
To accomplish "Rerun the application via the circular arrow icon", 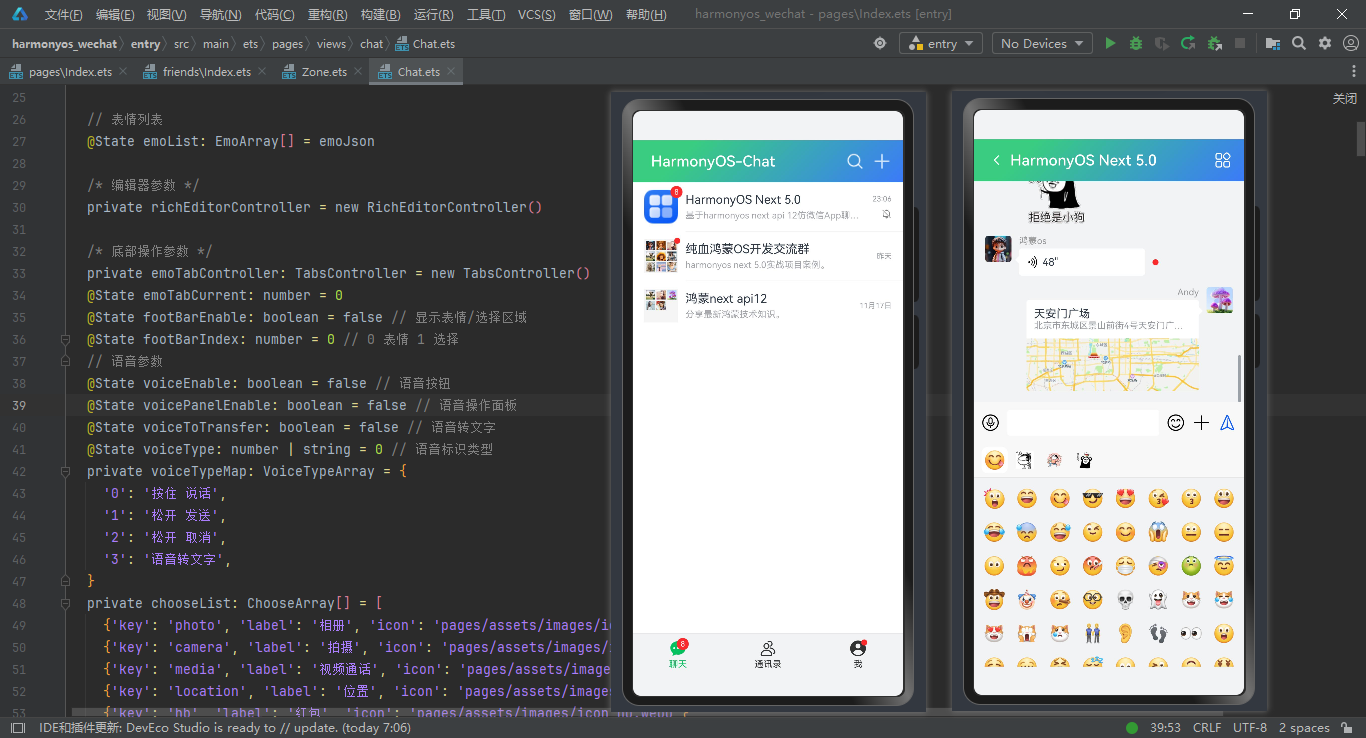I will [1186, 43].
